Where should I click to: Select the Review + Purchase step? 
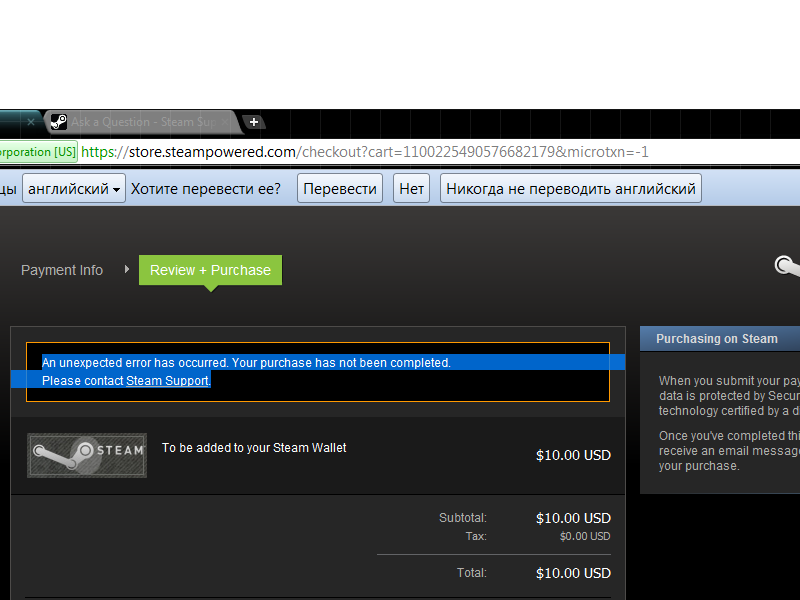(x=210, y=270)
